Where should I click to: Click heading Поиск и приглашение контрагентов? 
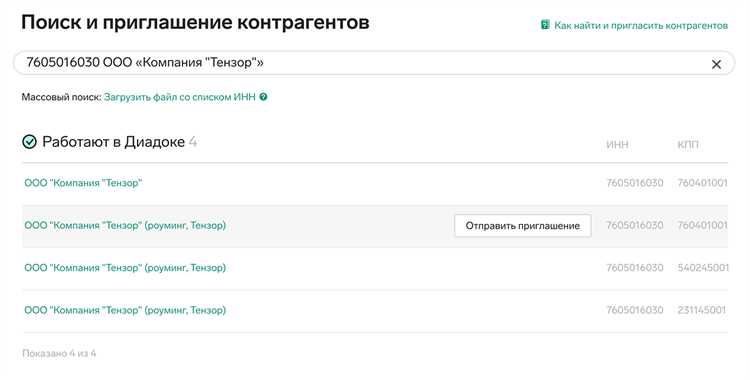(195, 22)
